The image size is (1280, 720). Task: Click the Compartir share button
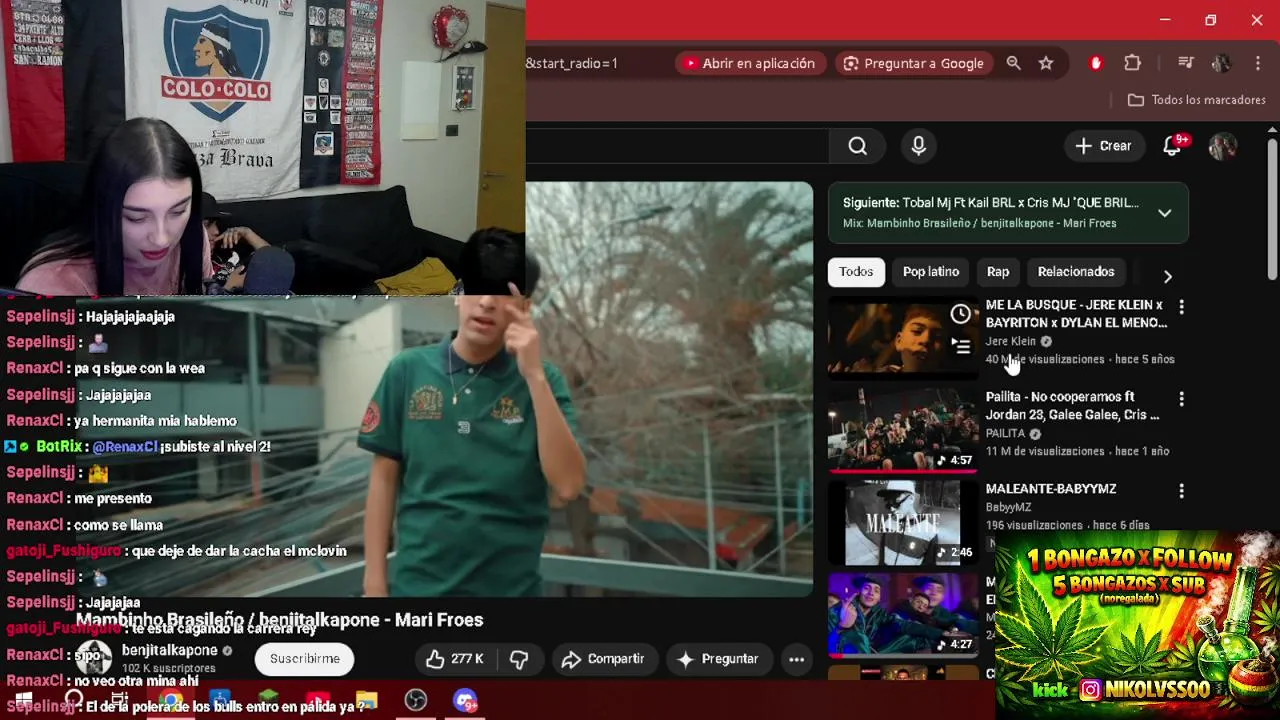[603, 659]
